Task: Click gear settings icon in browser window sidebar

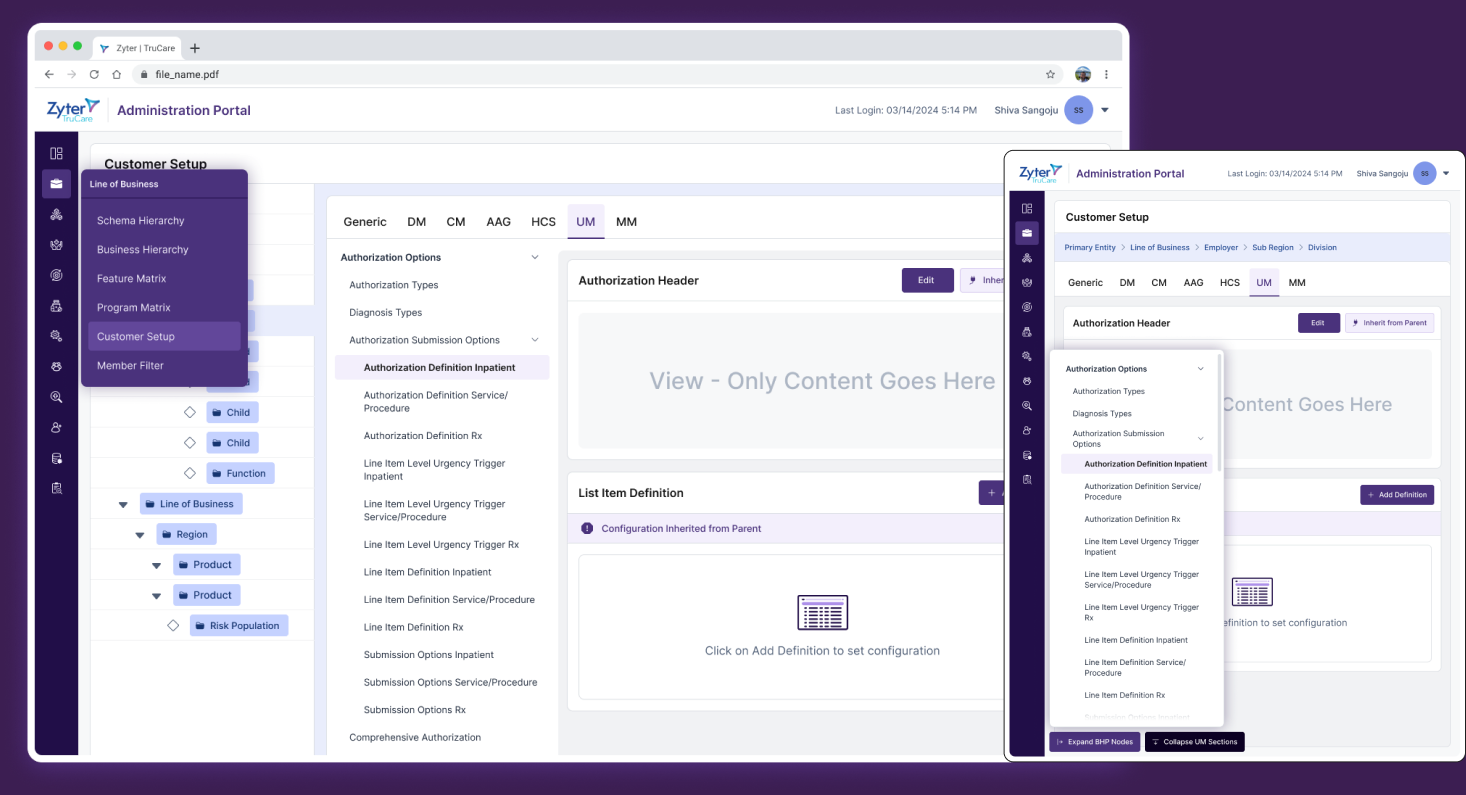Action: point(56,336)
